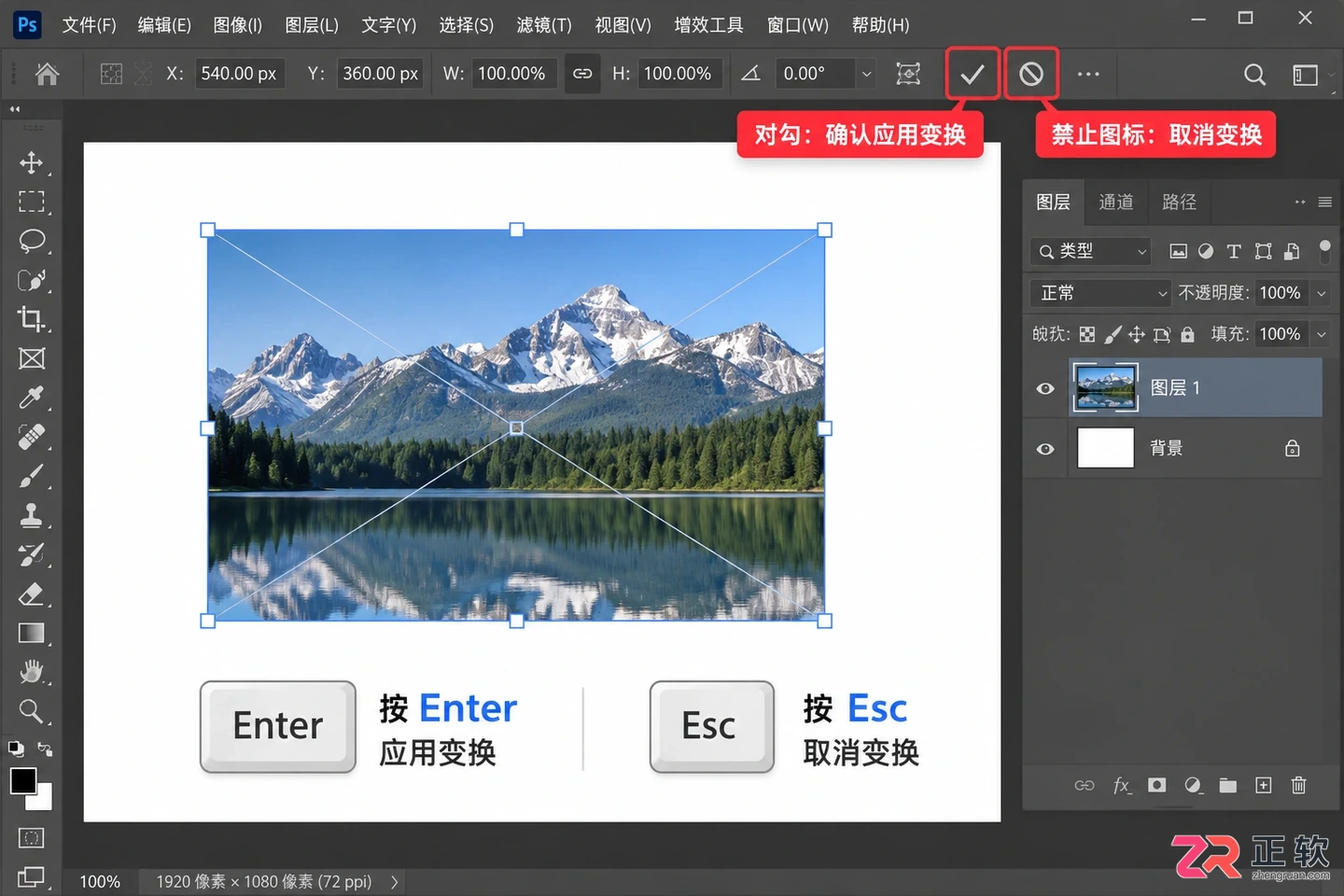Link layers icon in Layers panel
This screenshot has height=896, width=1344.
pos(1085,786)
